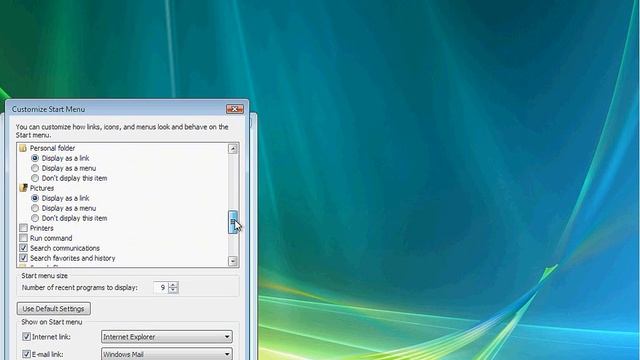Click the list scrollbar thumb
This screenshot has height=360, width=640.
(233, 222)
